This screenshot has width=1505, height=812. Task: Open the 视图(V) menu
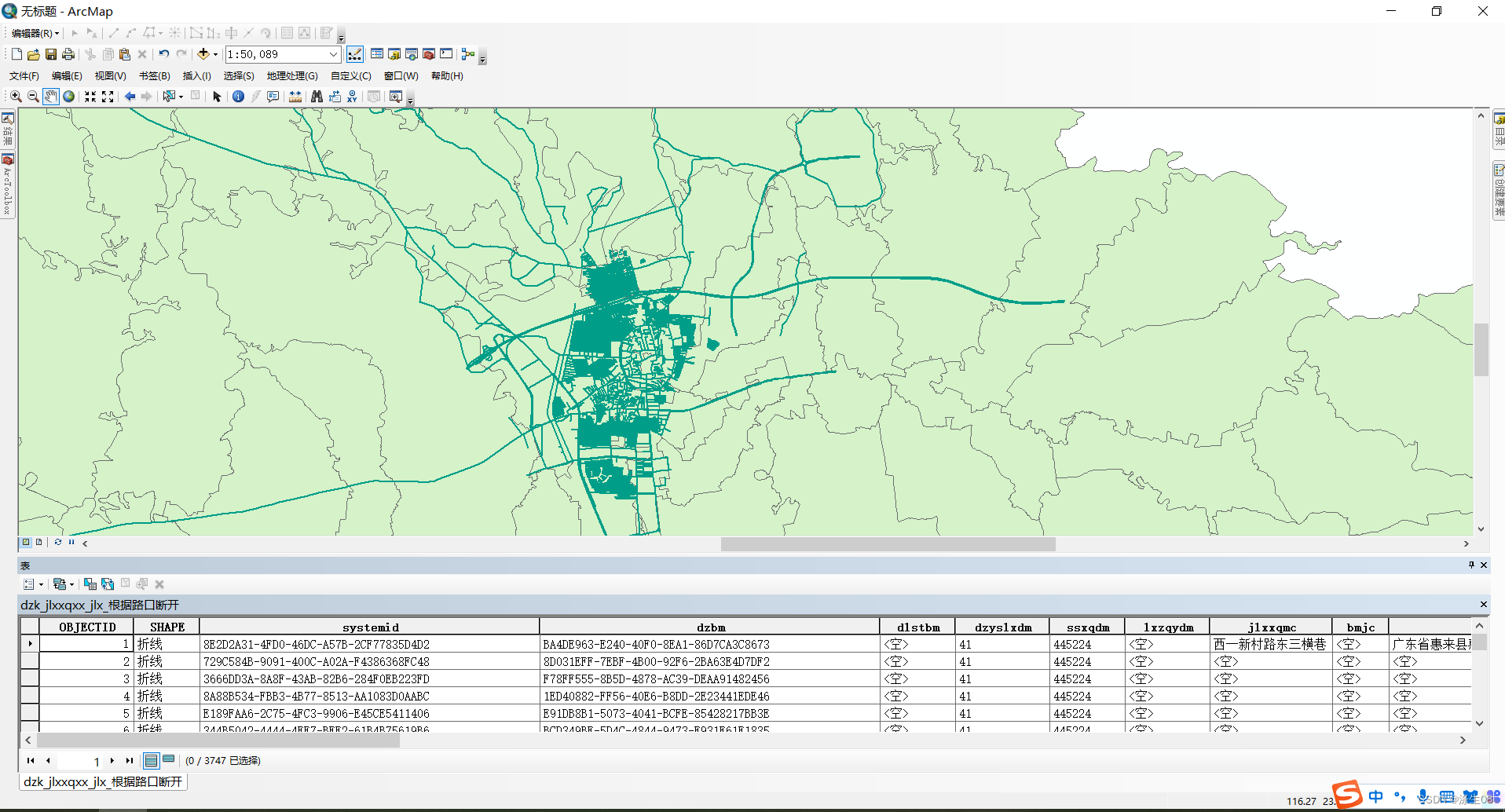[x=110, y=76]
